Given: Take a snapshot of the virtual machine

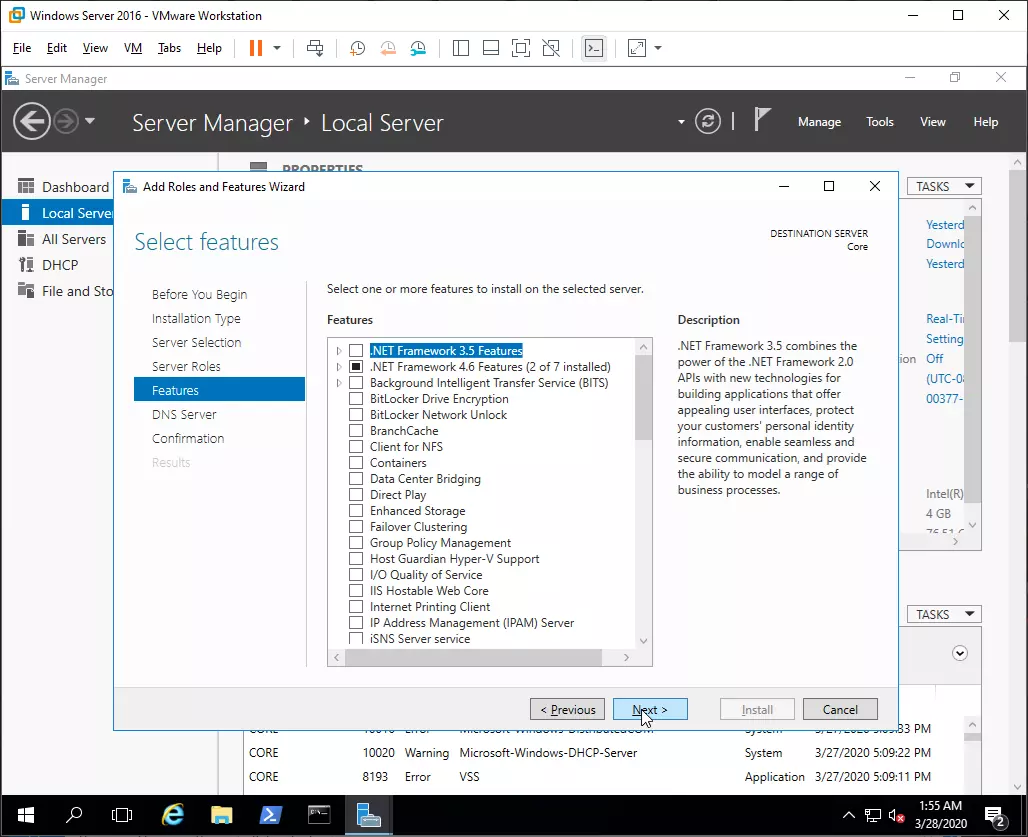Looking at the screenshot, I should pos(357,48).
